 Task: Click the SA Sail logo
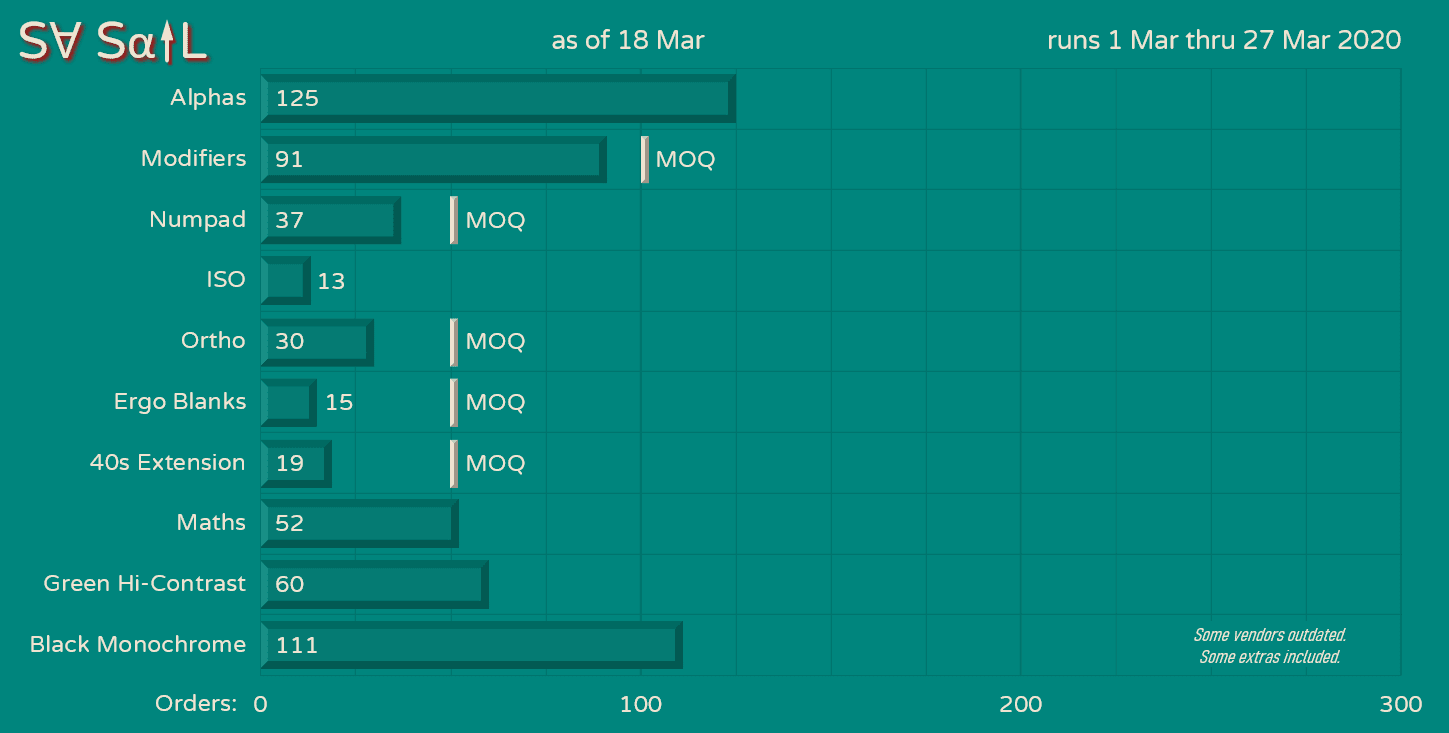[x=113, y=41]
